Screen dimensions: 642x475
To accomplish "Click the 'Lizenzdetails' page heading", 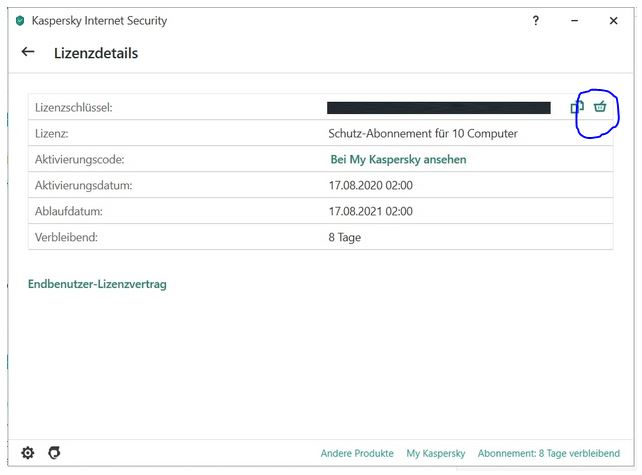I will 96,53.
